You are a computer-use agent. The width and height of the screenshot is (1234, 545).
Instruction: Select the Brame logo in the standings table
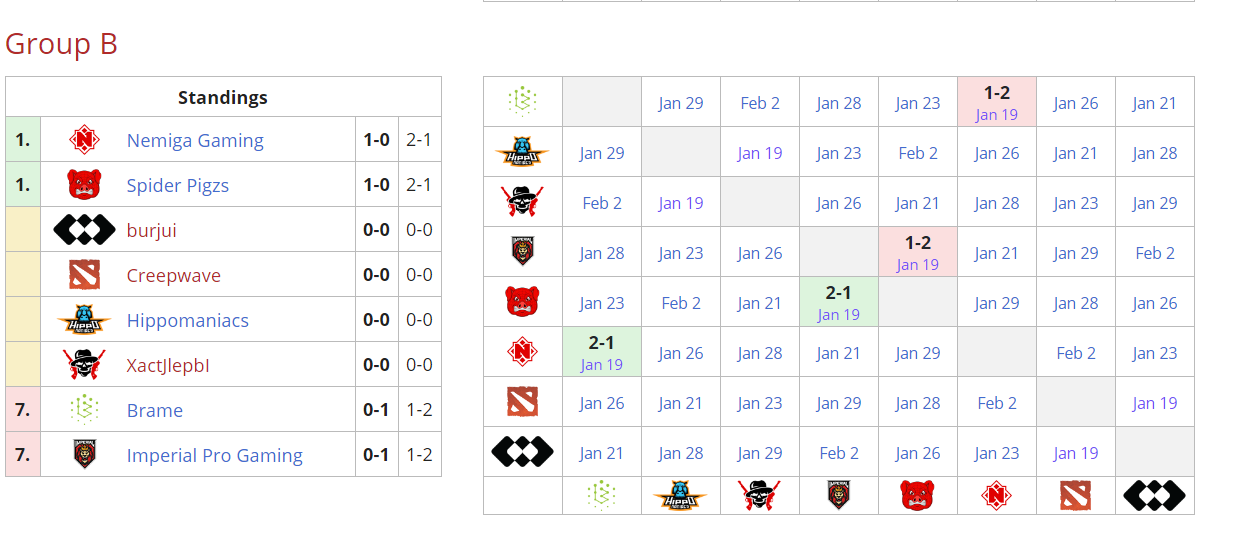(84, 410)
